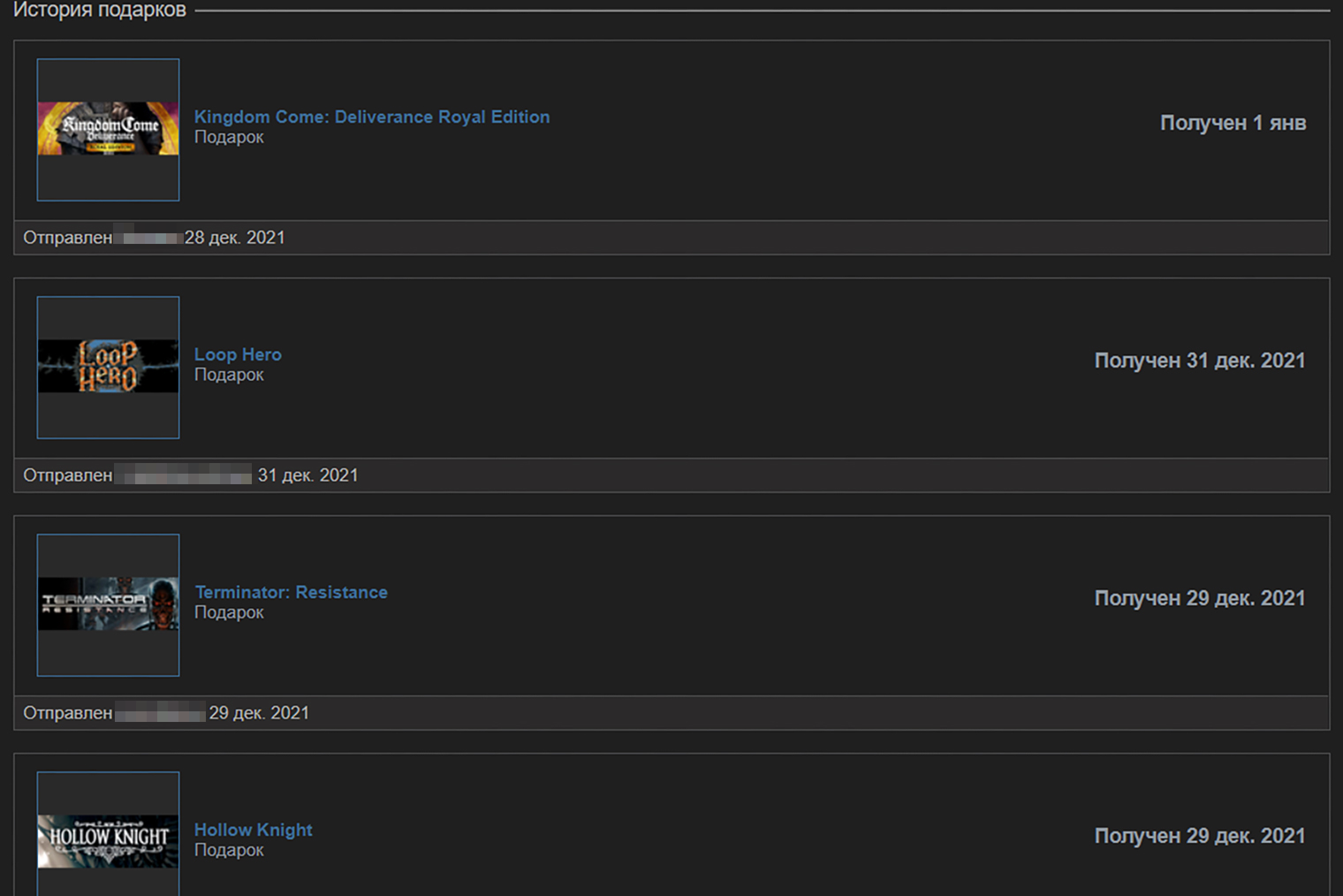The width and height of the screenshot is (1343, 896).
Task: Click the Terminator: Resistance game thumbnail
Action: coord(108,604)
